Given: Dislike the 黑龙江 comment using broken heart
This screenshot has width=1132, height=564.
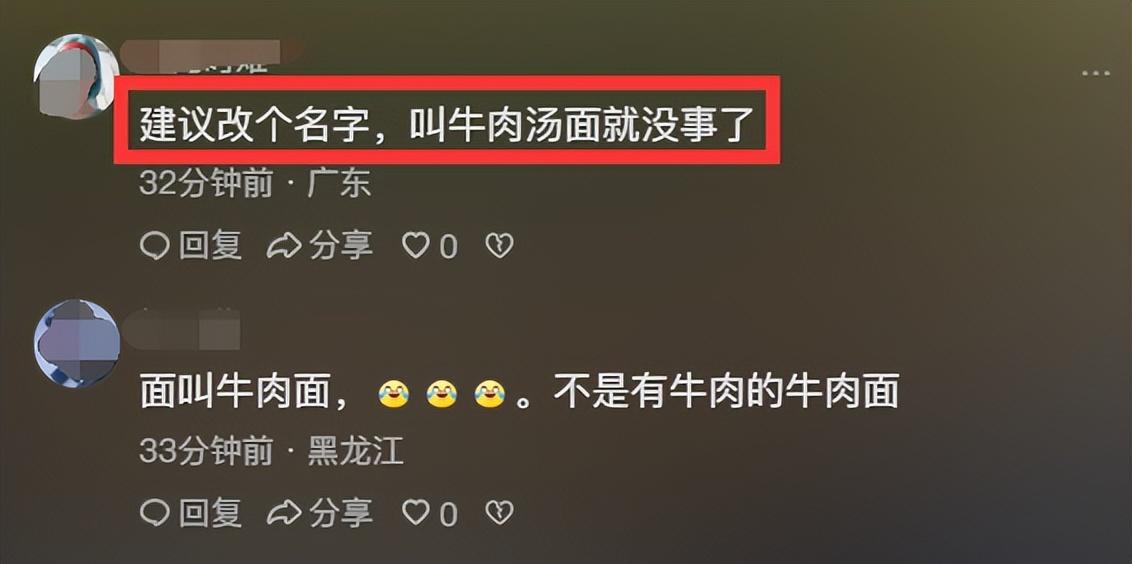Looking at the screenshot, I should click(499, 513).
